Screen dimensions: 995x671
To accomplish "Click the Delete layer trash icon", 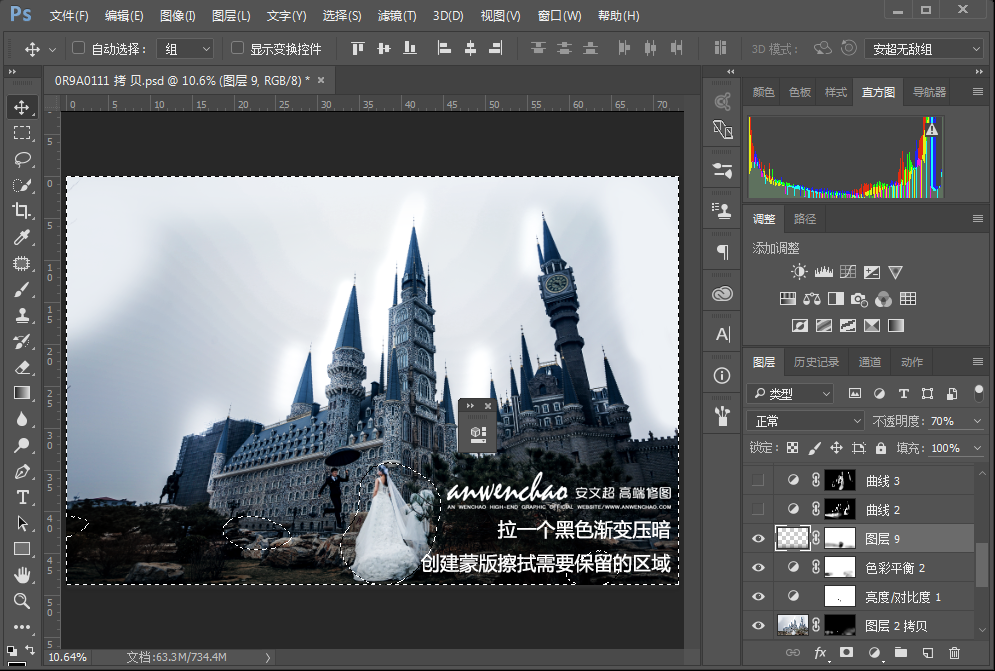I will [954, 653].
